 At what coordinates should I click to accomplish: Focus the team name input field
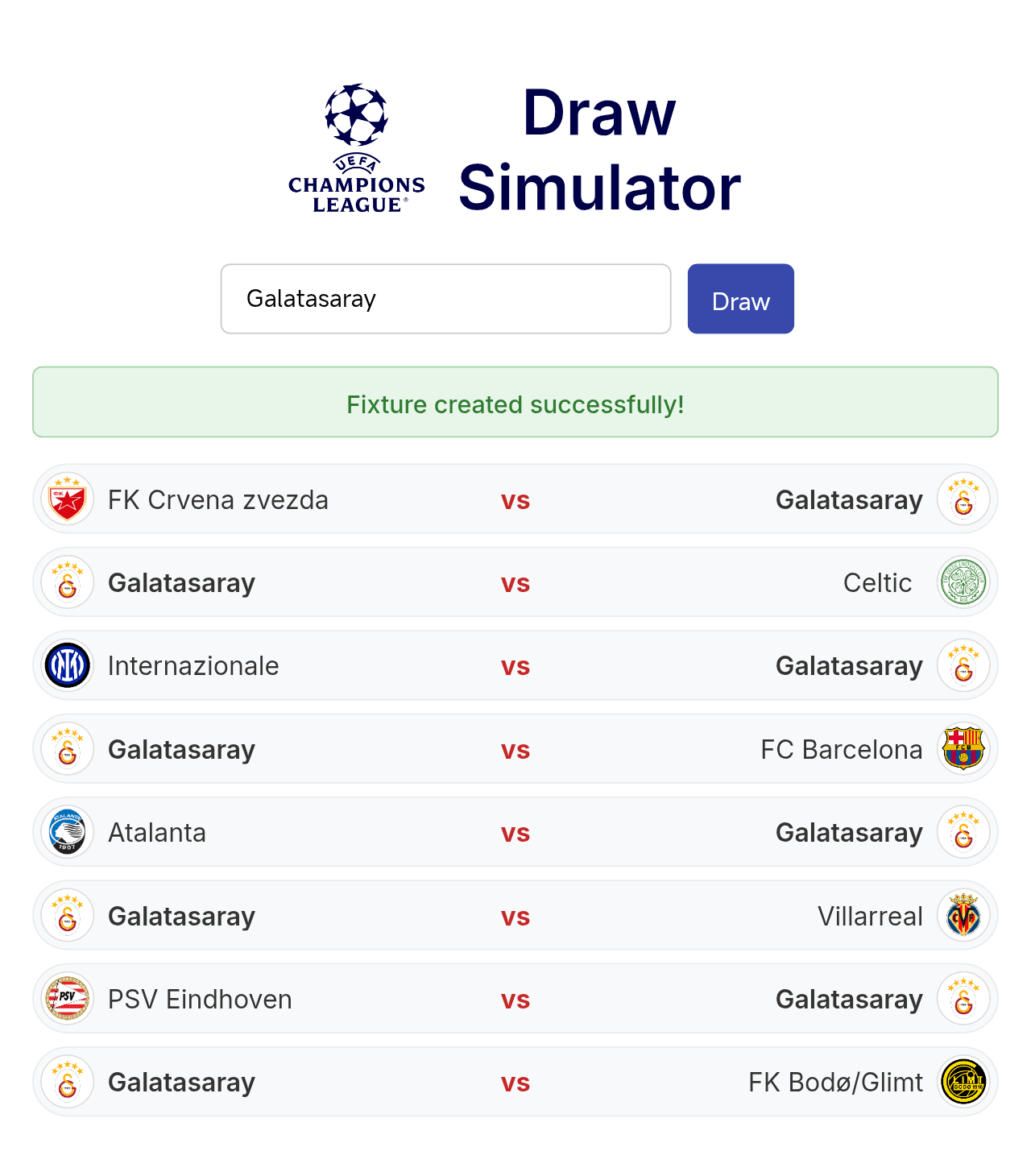pos(446,299)
